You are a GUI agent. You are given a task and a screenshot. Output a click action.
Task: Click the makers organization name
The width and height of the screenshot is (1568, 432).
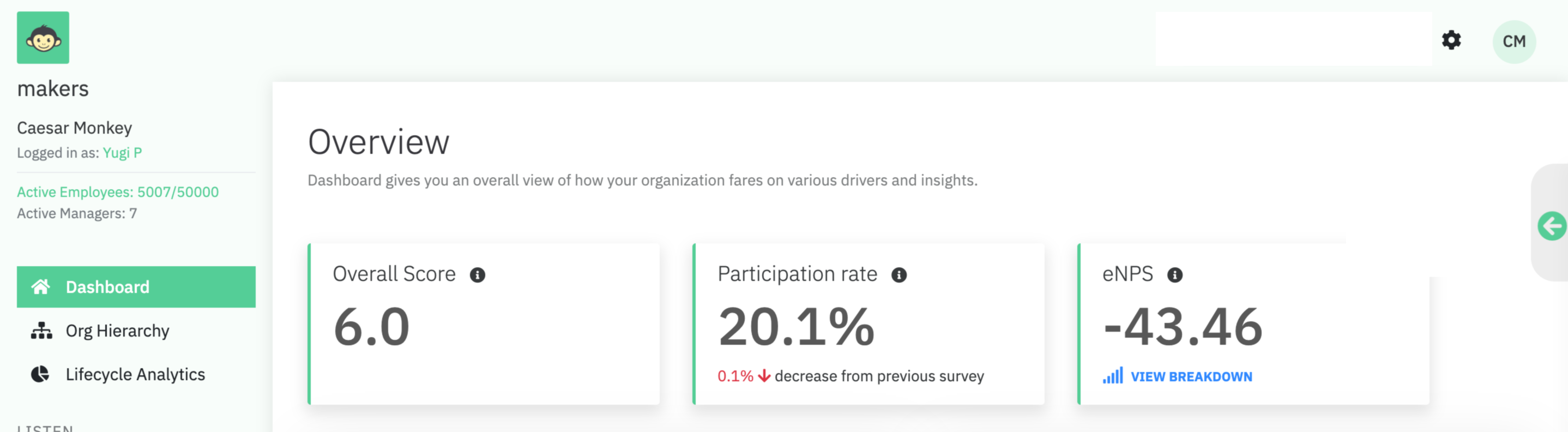click(x=53, y=89)
